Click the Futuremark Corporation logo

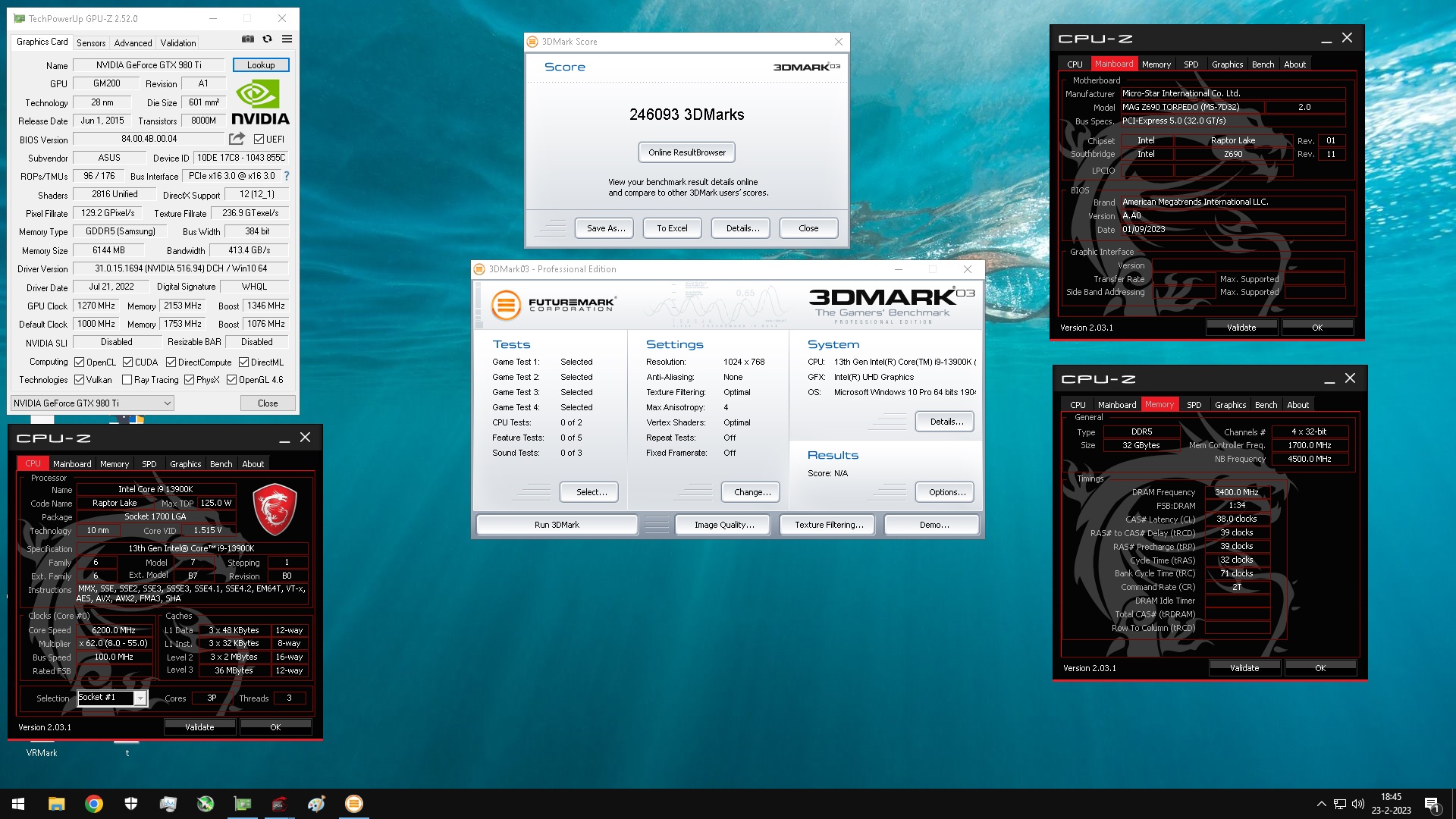pyautogui.click(x=553, y=305)
